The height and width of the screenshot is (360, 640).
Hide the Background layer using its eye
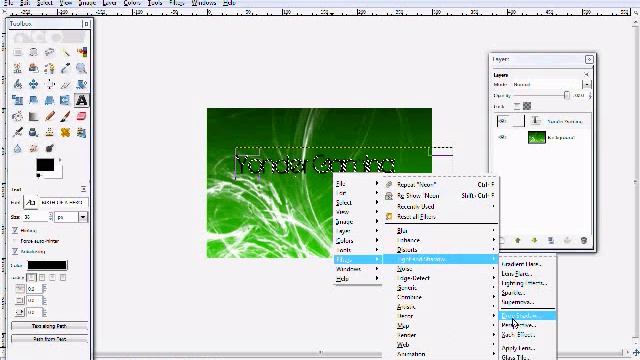[502, 138]
